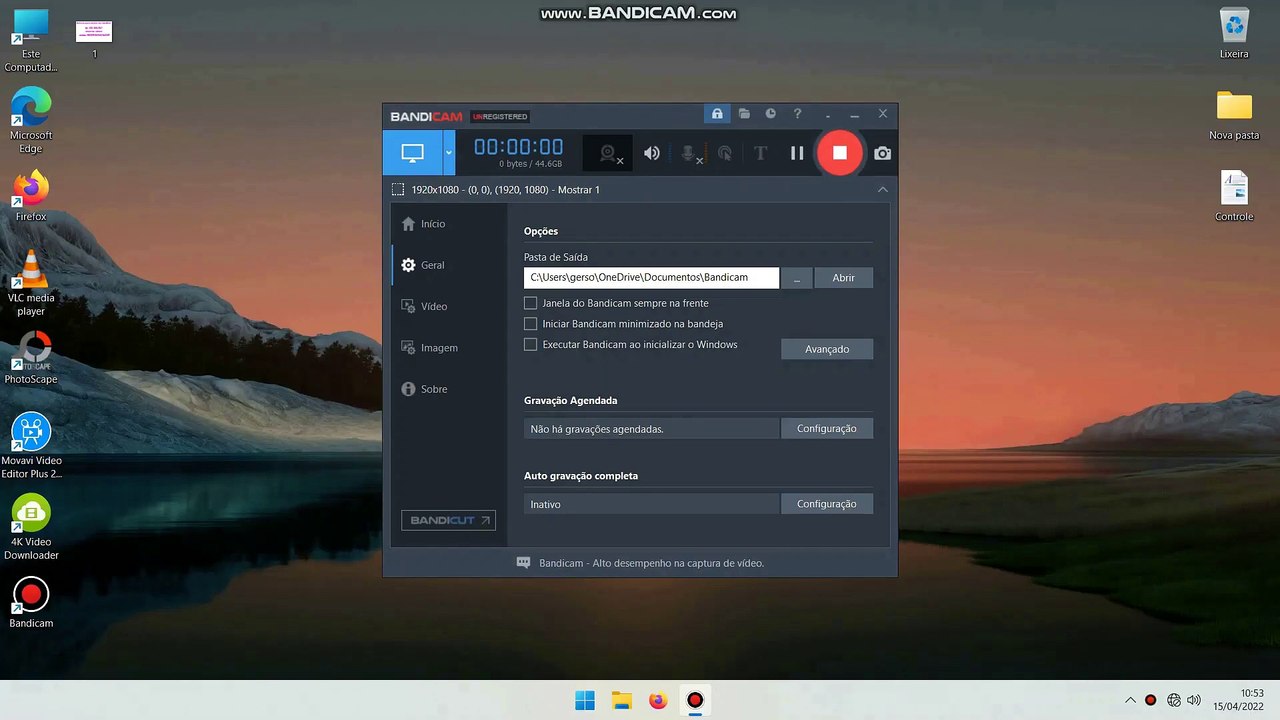Switch to the Vídeo settings tab
The width and height of the screenshot is (1280, 720).
click(x=433, y=306)
